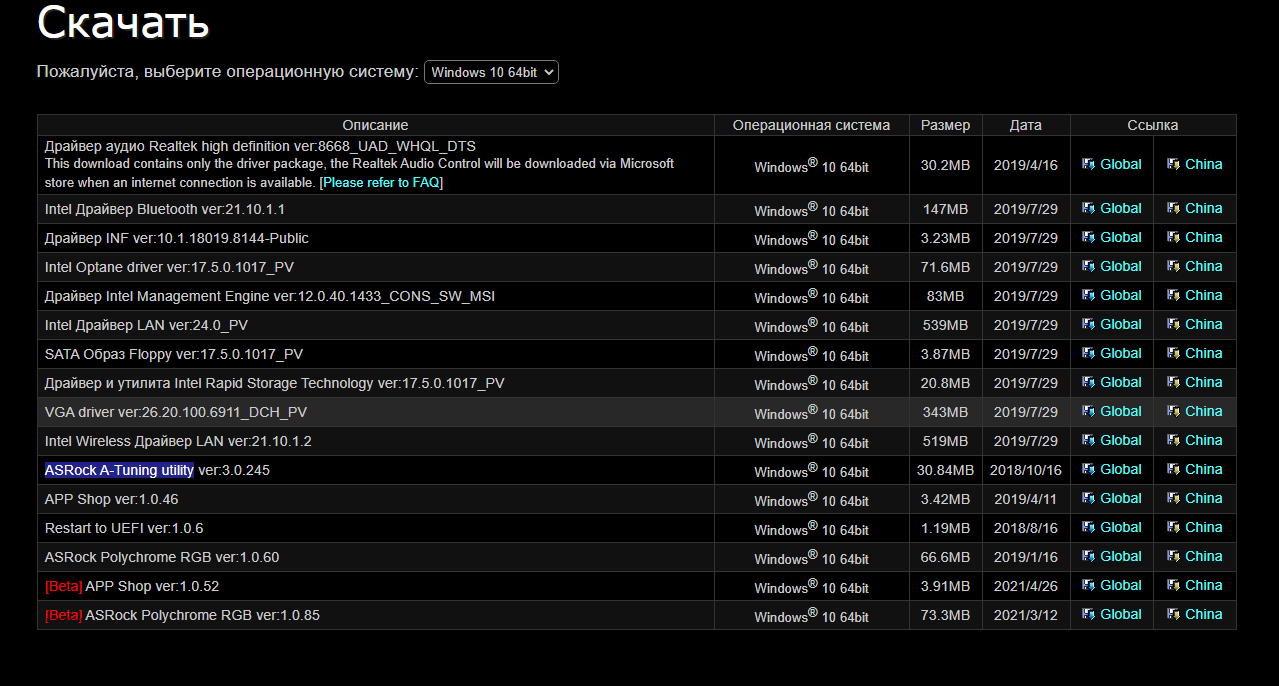Image resolution: width=1279 pixels, height=686 pixels.
Task: Download APP Shop 1.0.46 via Global link
Action: click(x=1120, y=498)
